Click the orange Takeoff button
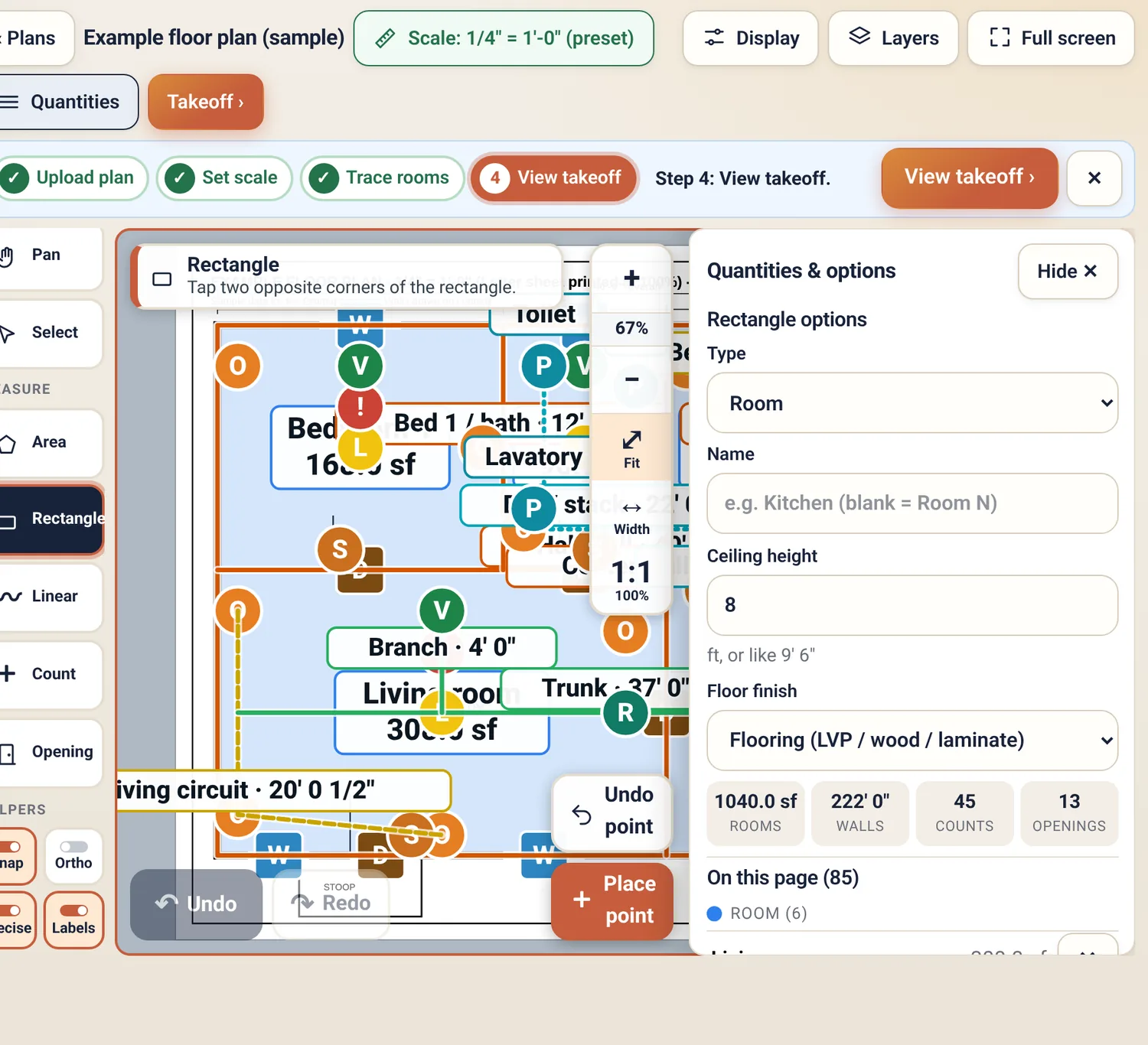 205,102
